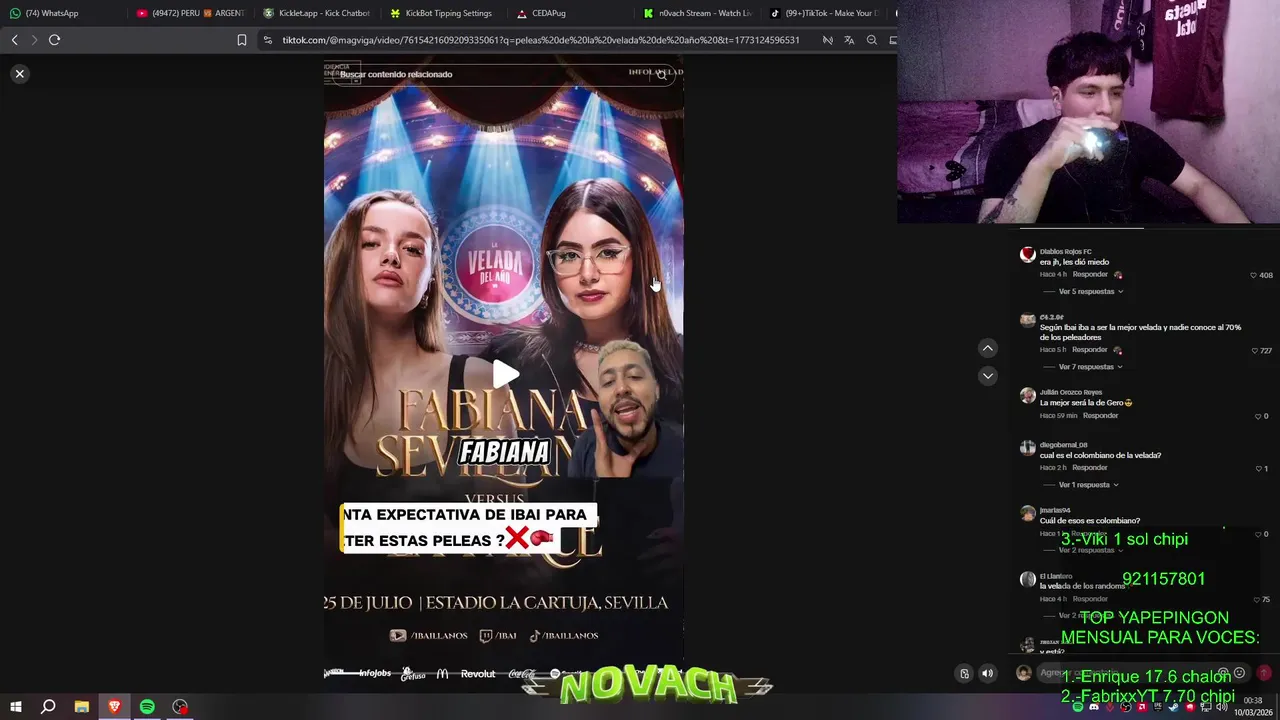This screenshot has height=720, width=1280.
Task: Expand 'Ver 1 respuesta' under diegobernal_08
Action: [x=1088, y=485]
